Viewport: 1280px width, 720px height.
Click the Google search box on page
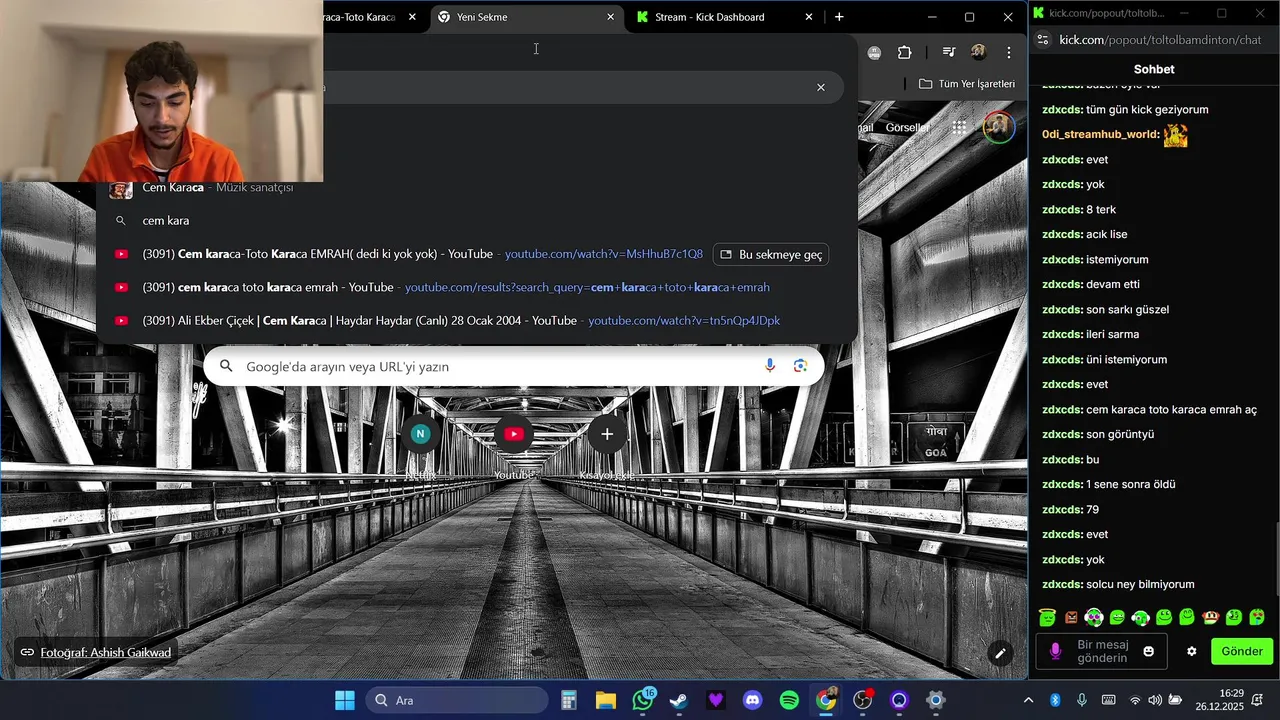click(x=513, y=366)
